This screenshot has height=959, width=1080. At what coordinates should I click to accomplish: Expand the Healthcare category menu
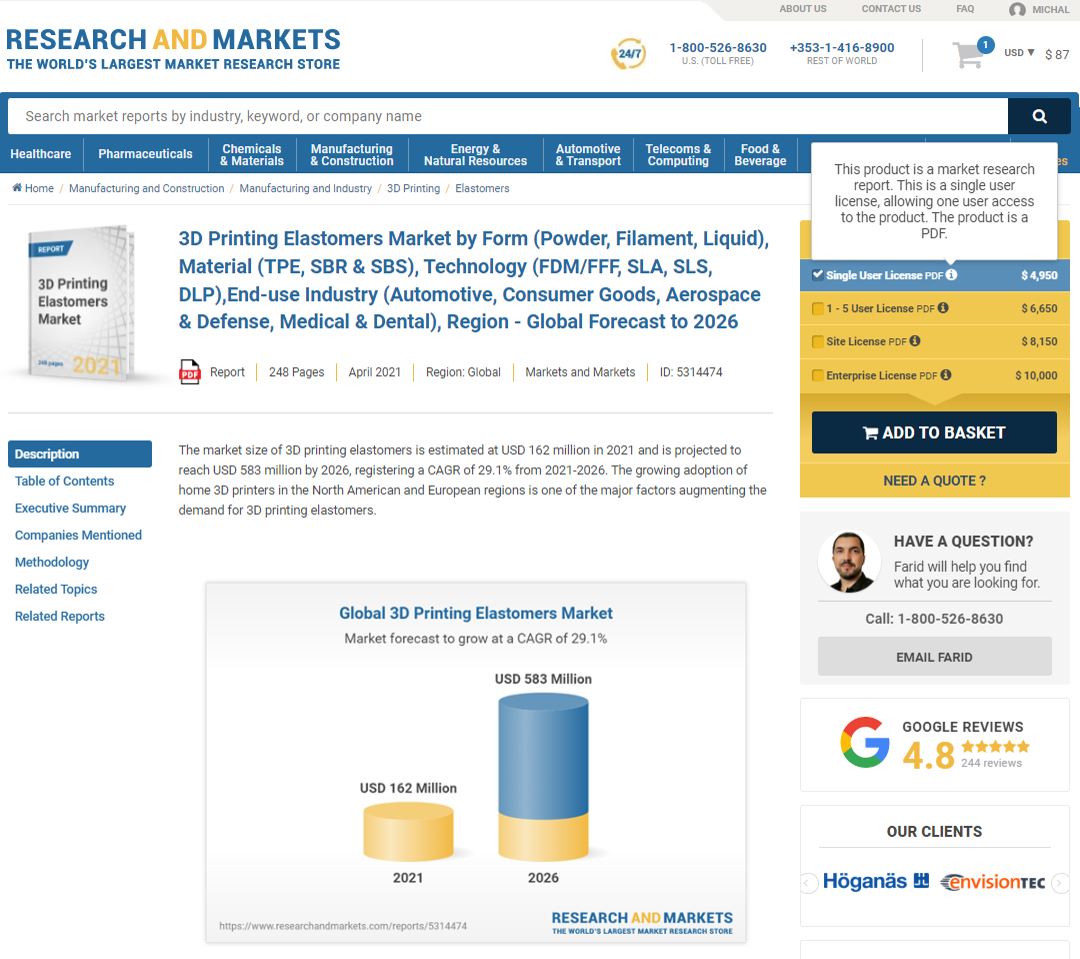coord(41,154)
